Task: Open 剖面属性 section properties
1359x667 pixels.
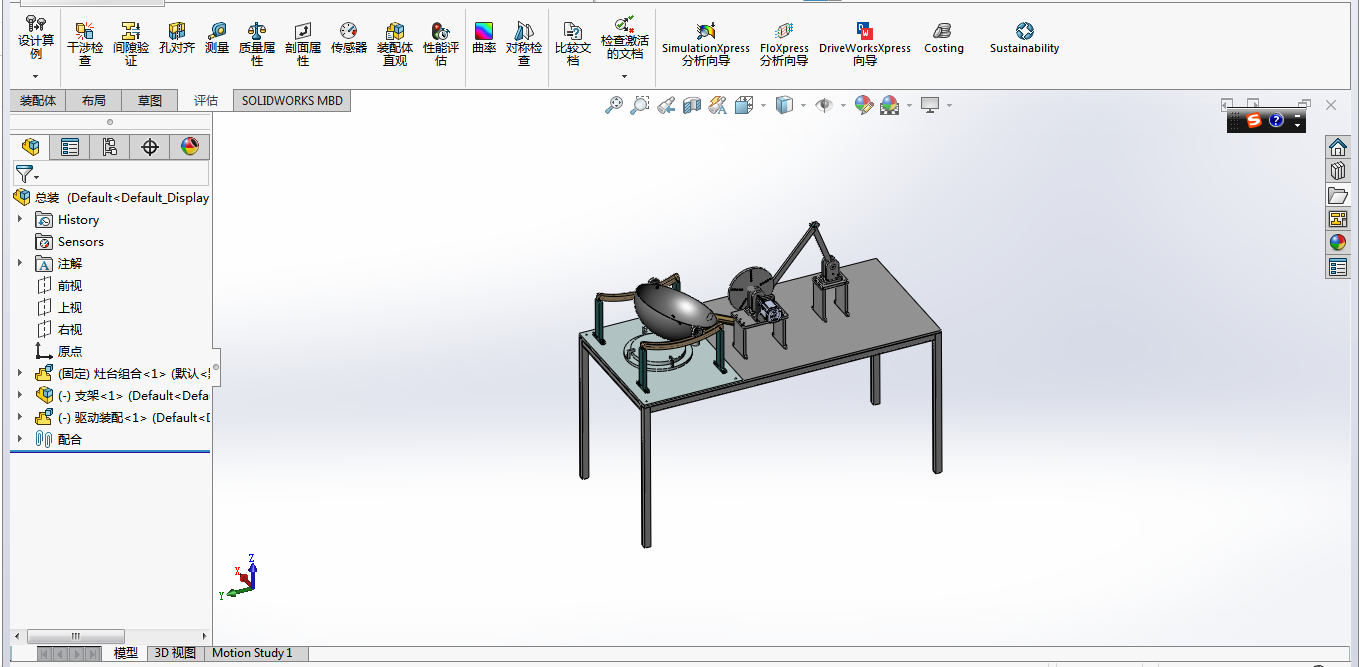Action: pyautogui.click(x=303, y=45)
